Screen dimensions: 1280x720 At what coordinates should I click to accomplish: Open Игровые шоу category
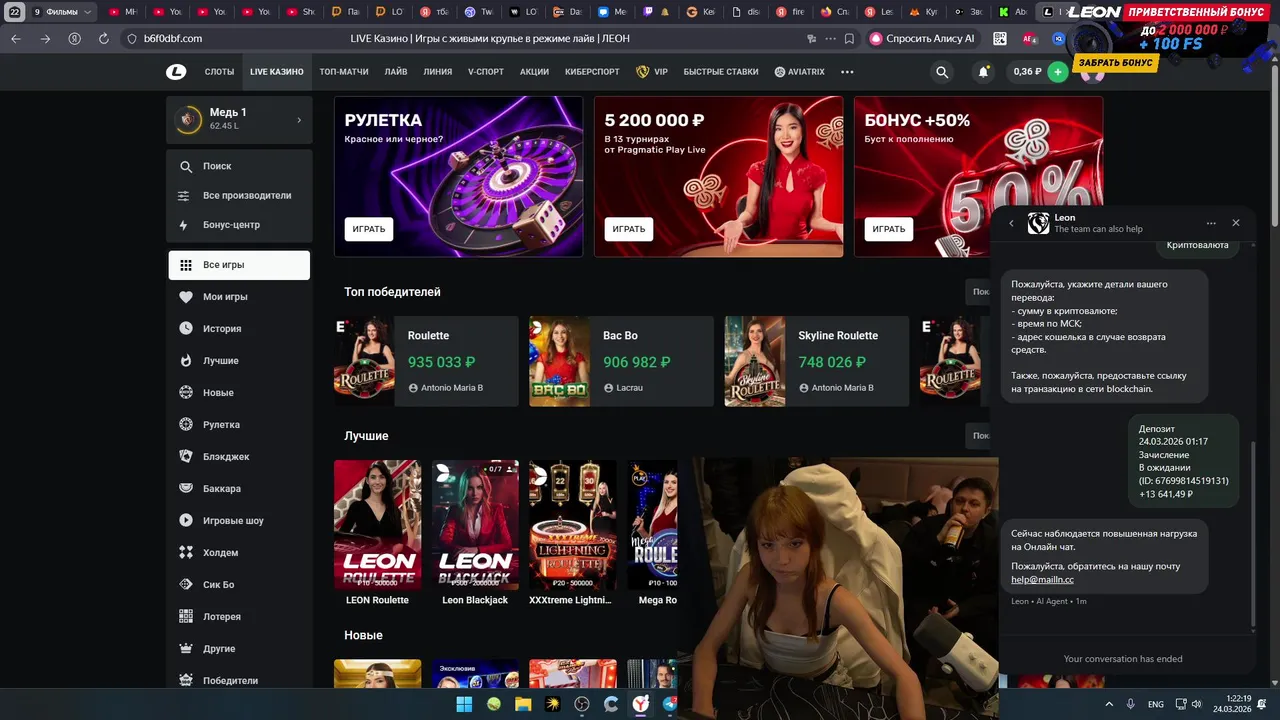(x=239, y=521)
